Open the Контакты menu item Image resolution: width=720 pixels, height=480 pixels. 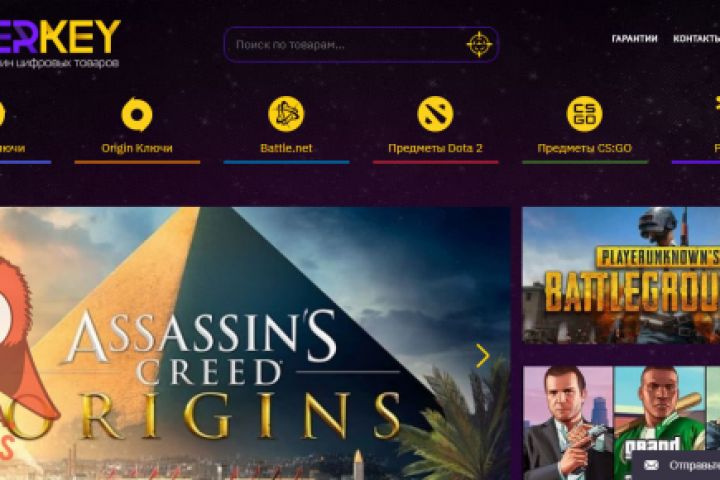click(x=696, y=39)
